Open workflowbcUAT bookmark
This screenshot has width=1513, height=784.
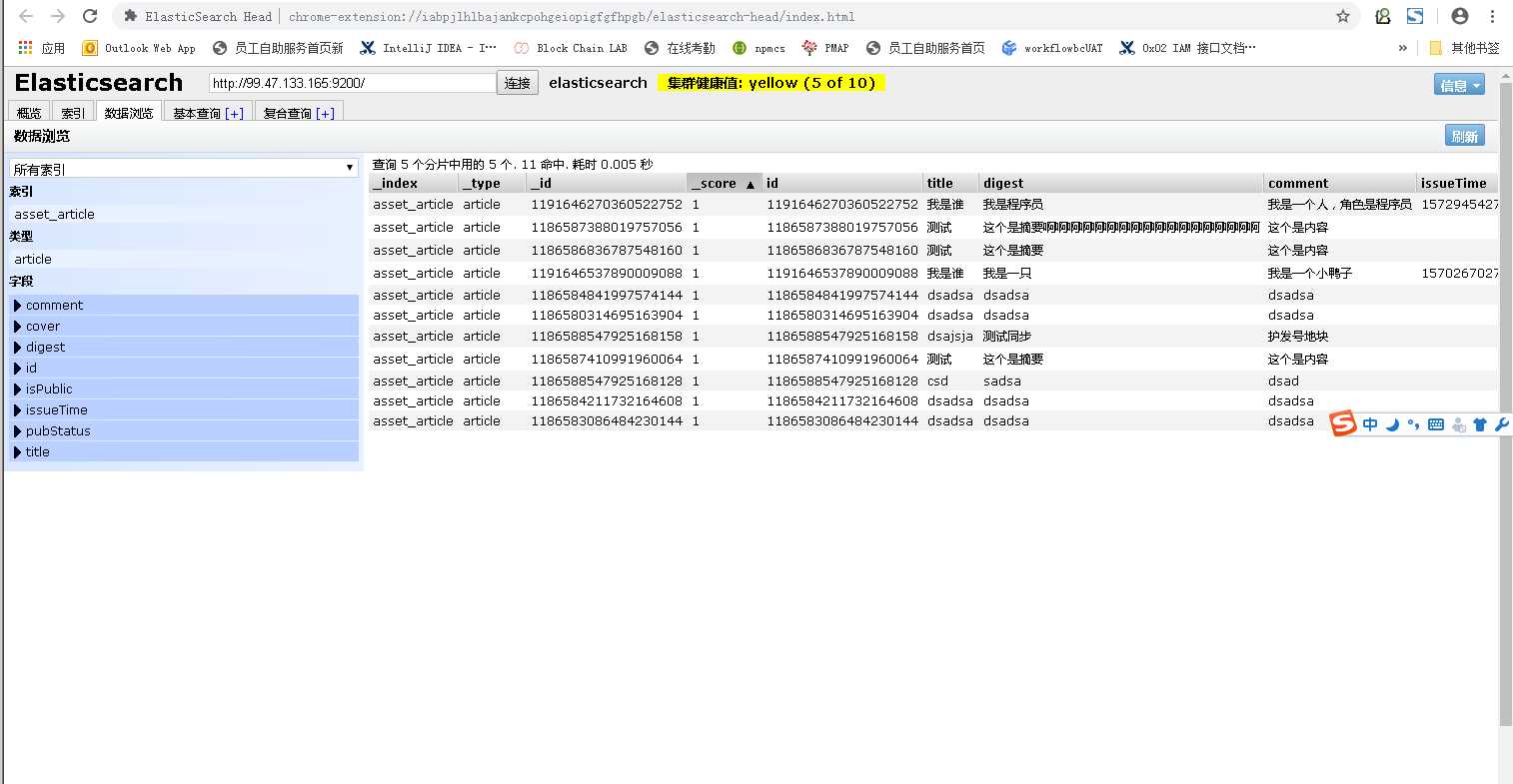point(1052,47)
